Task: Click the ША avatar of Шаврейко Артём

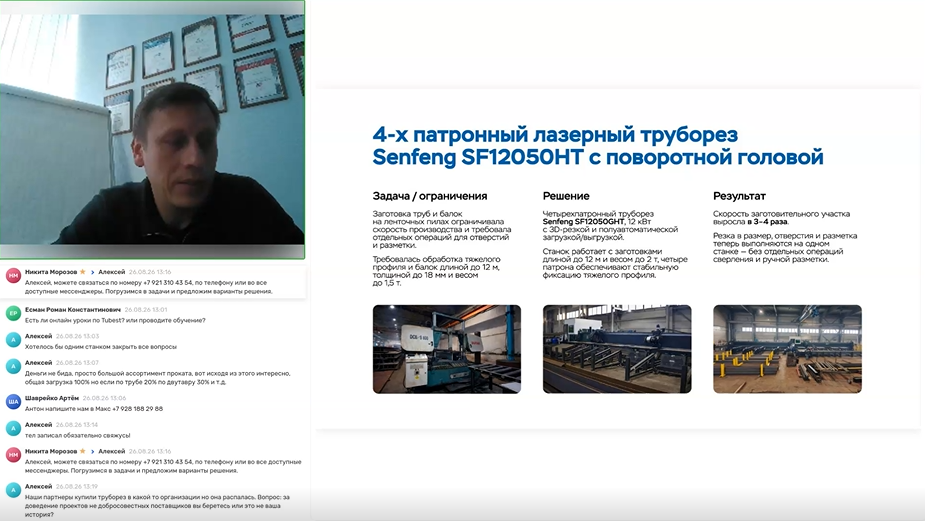Action: (13, 402)
